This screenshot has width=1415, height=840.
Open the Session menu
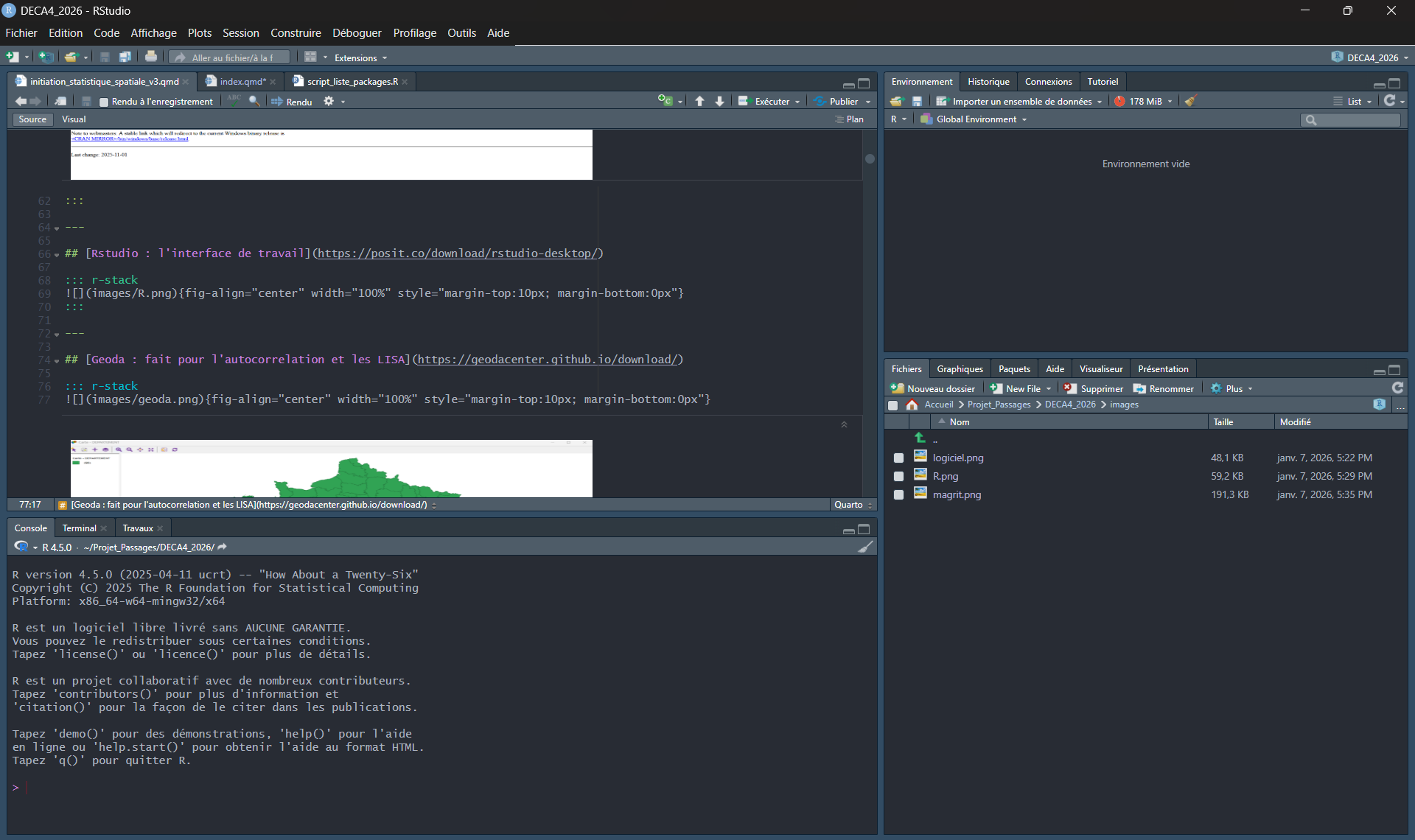point(240,32)
